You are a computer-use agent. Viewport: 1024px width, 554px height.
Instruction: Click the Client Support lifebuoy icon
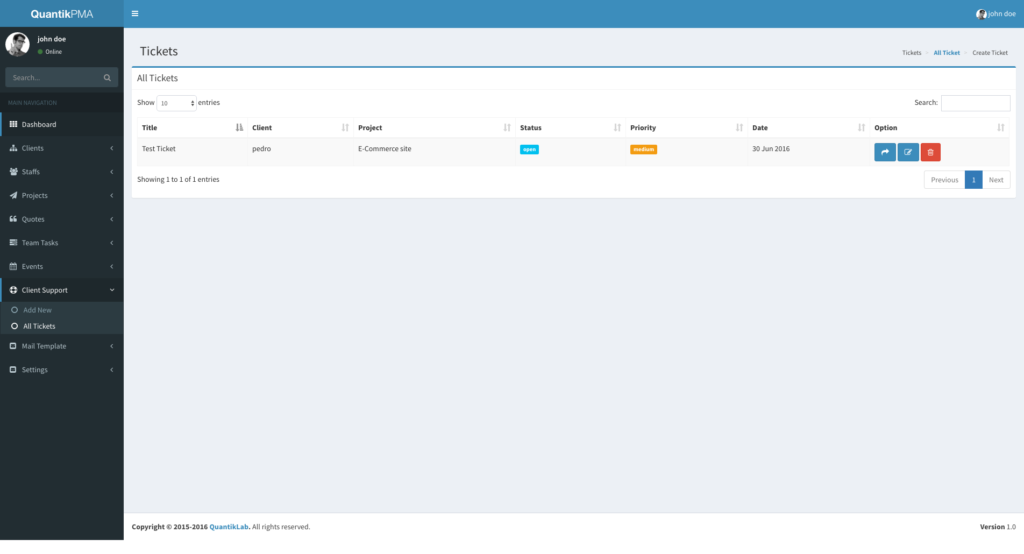coord(13,290)
